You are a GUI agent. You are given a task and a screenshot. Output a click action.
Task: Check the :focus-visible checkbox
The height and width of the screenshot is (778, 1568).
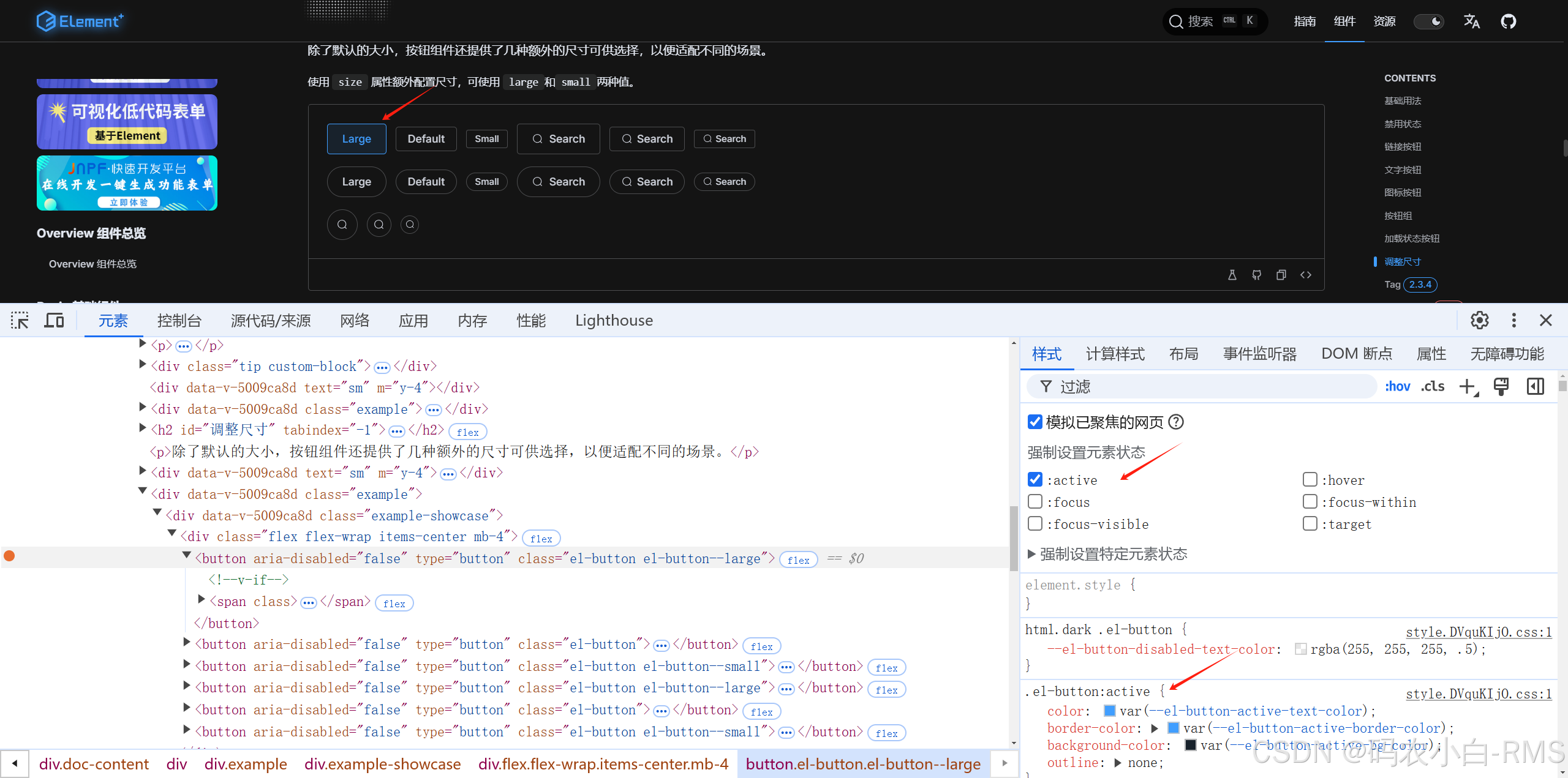click(1035, 523)
